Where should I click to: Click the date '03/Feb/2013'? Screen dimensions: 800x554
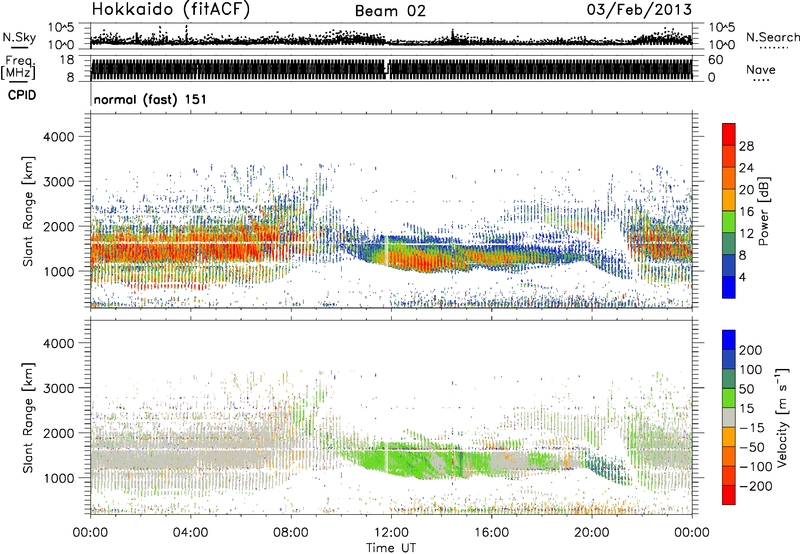coord(639,10)
